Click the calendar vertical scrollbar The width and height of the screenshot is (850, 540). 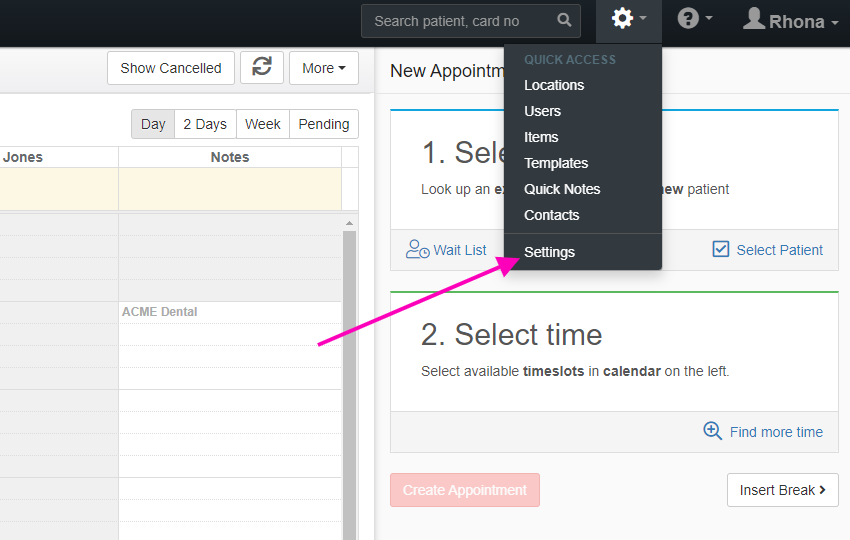(x=350, y=380)
